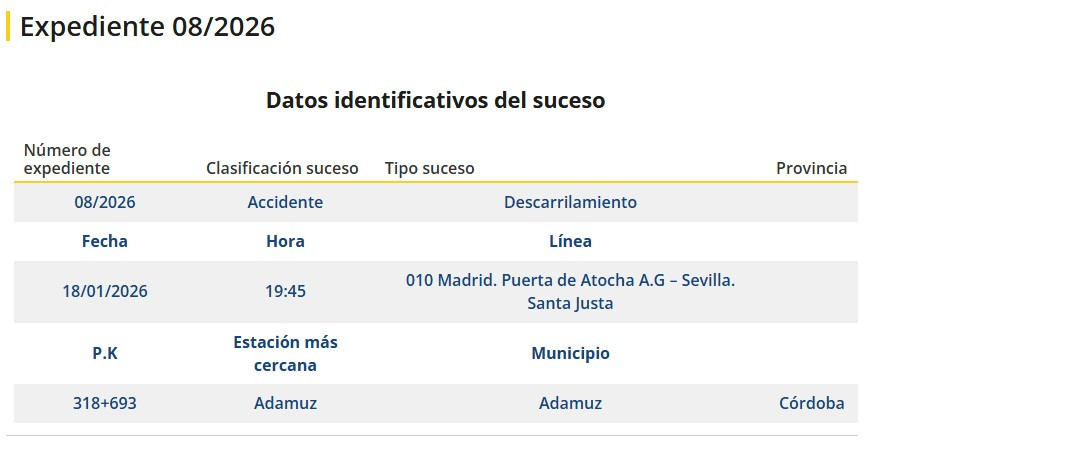
Task: Click the 19:45 time value
Action: 285,291
